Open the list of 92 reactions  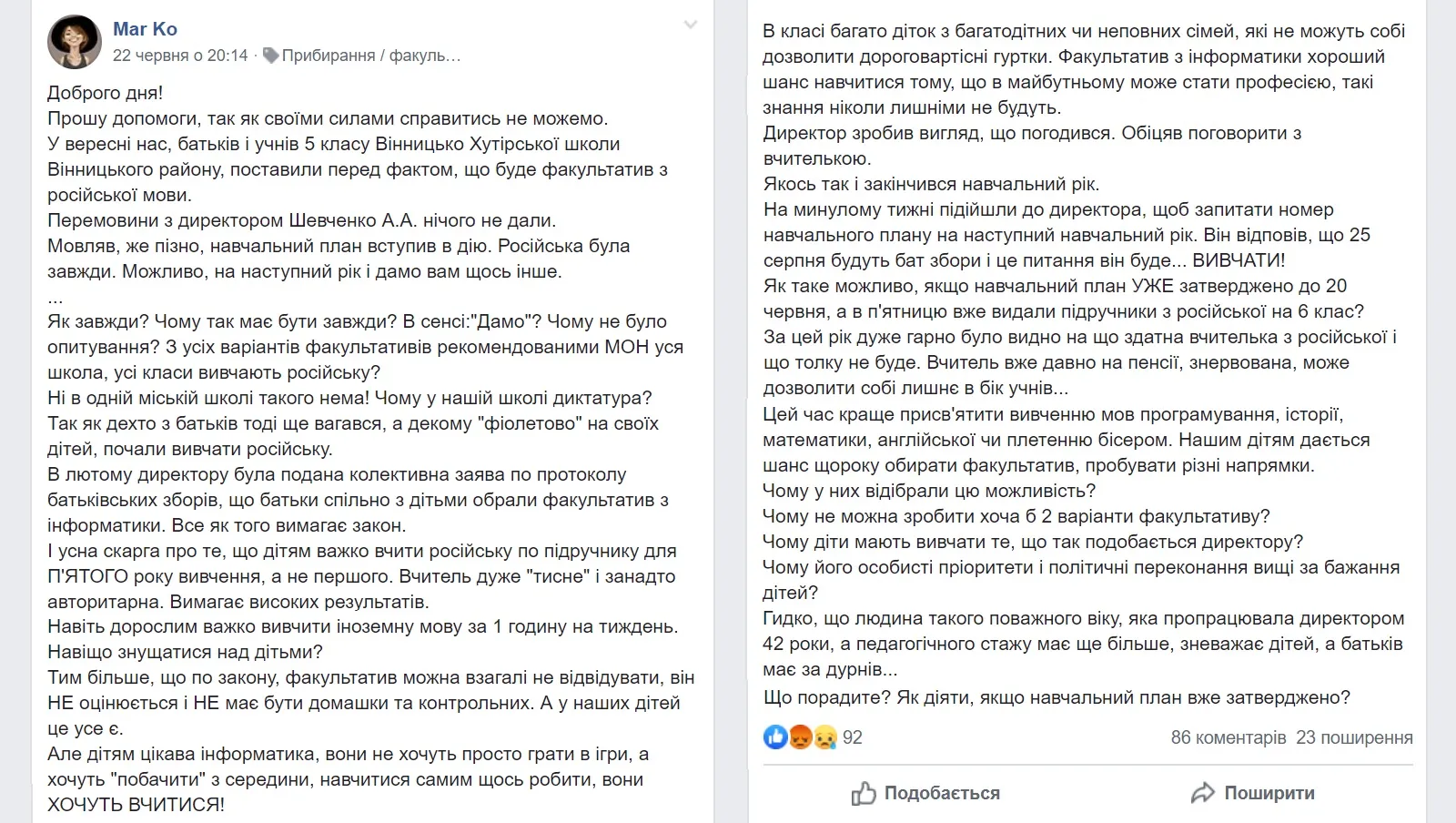[x=853, y=737]
